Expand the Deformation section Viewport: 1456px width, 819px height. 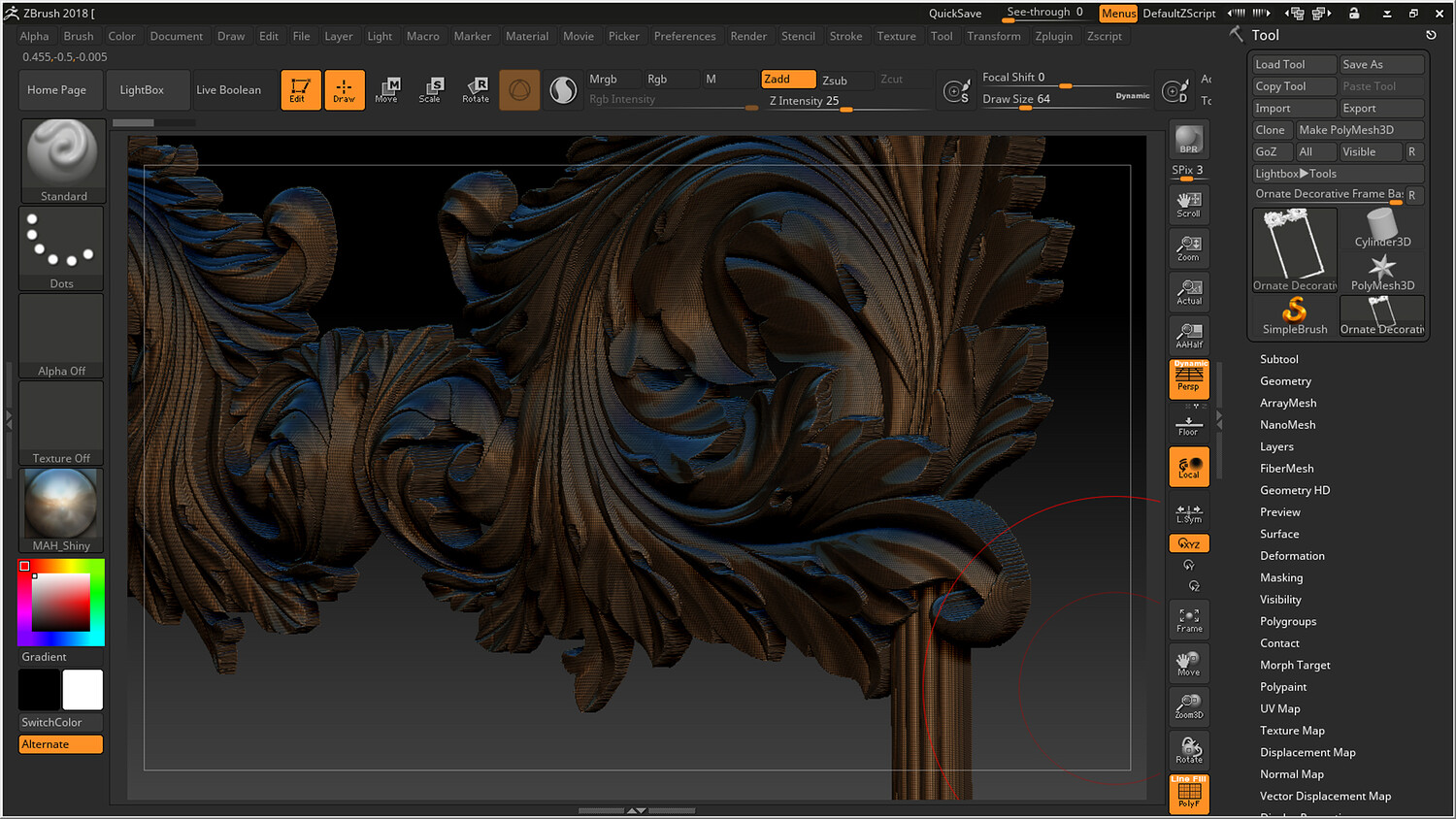click(1292, 556)
